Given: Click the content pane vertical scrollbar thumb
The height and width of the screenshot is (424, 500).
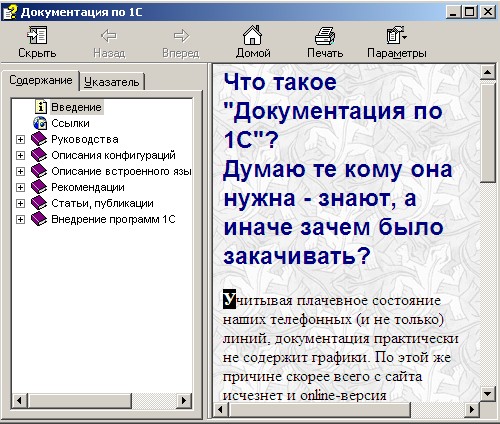Looking at the screenshot, I should pyautogui.click(x=488, y=133).
